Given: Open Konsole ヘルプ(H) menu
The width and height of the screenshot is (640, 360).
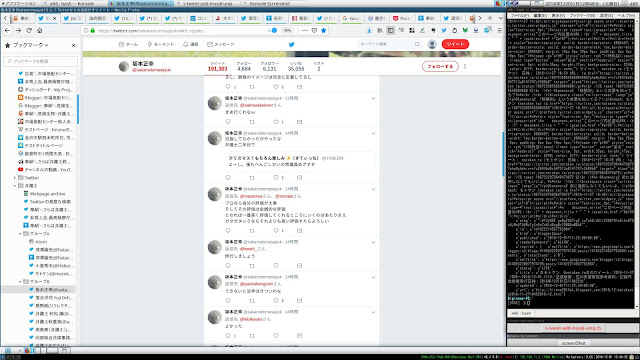Looking at the screenshot, I should coord(626,16).
